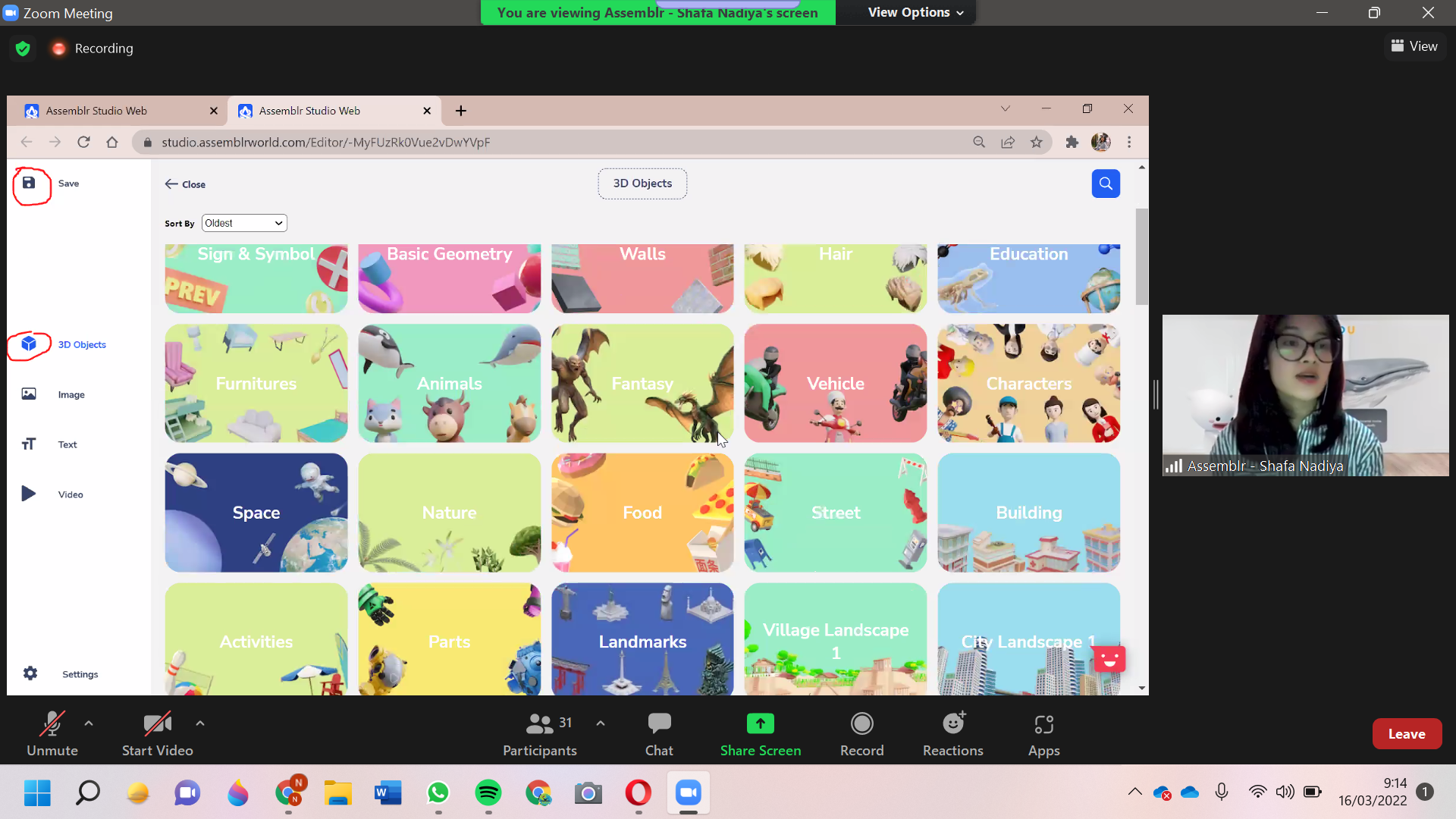Toggle Start Video in Zoom
Image resolution: width=1456 pixels, height=819 pixels.
click(157, 724)
